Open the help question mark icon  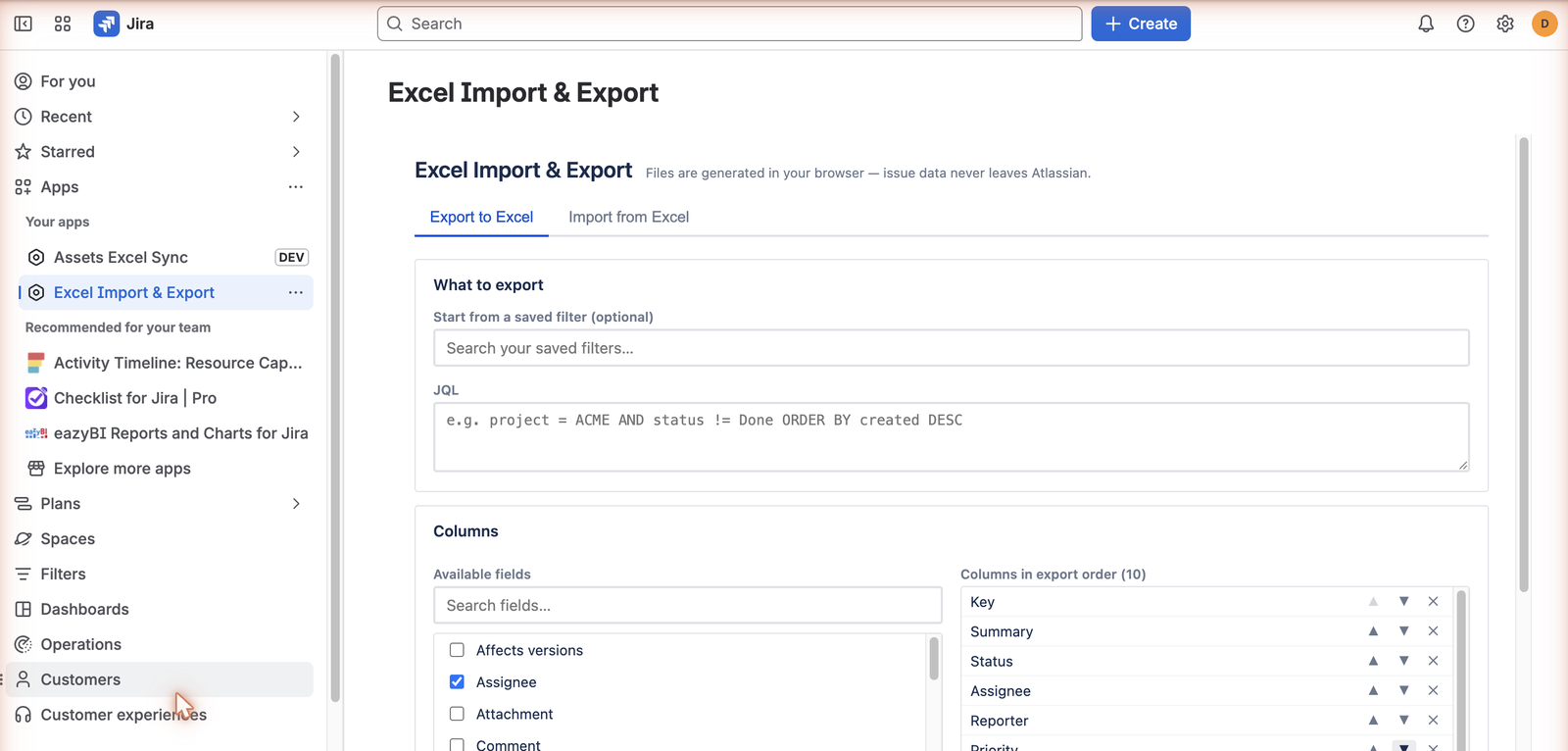(x=1465, y=24)
